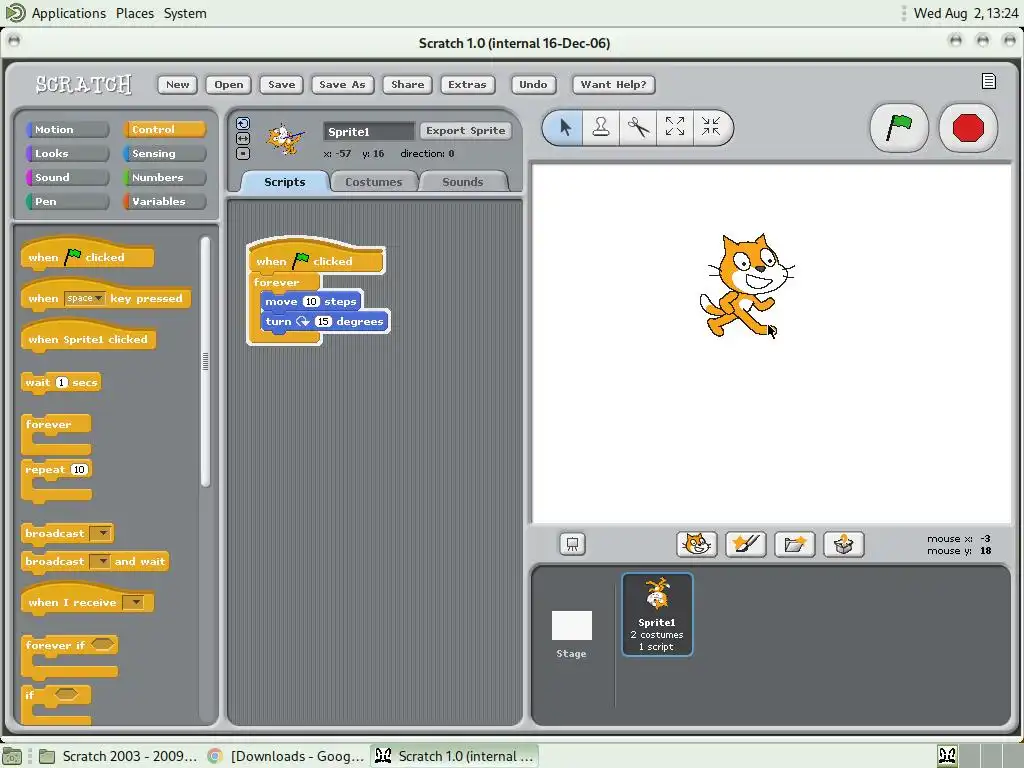The width and height of the screenshot is (1024, 768).
Task: Open sprite from file folder icon
Action: [795, 544]
